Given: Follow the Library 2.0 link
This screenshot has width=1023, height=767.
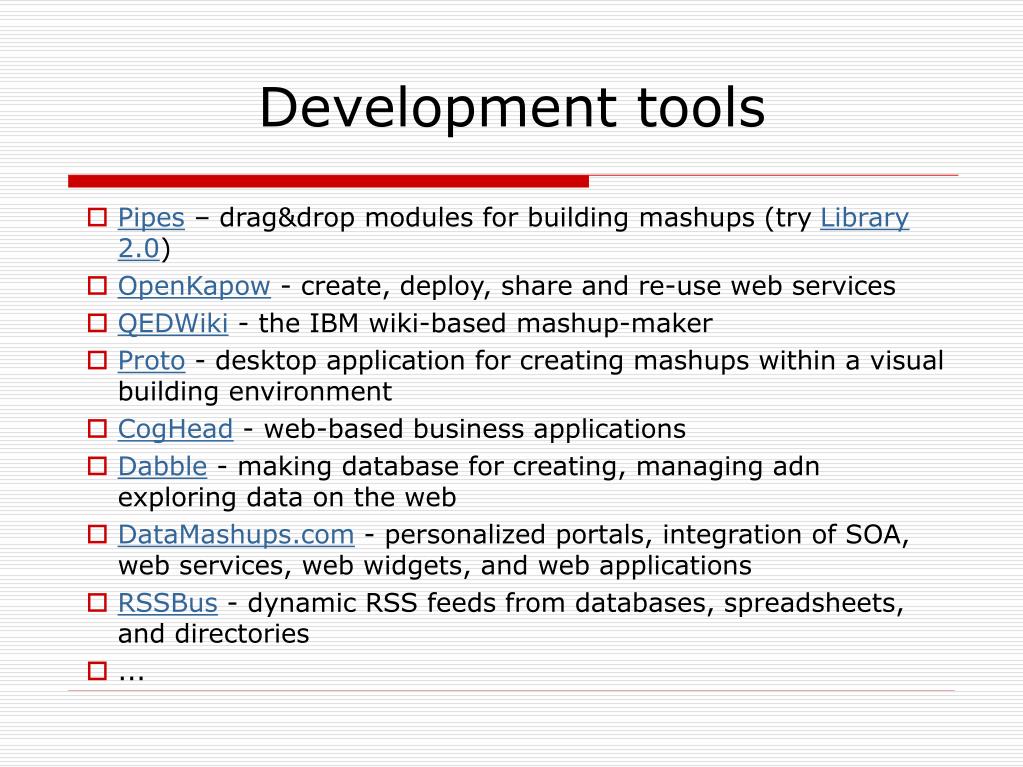Looking at the screenshot, I should pyautogui.click(x=864, y=218).
